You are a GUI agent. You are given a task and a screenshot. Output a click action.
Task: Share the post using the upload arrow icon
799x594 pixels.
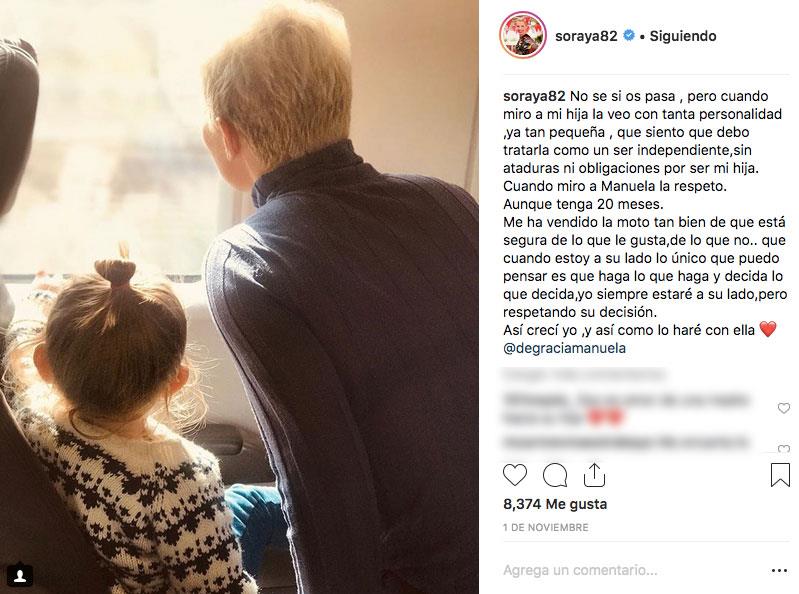[x=594, y=475]
